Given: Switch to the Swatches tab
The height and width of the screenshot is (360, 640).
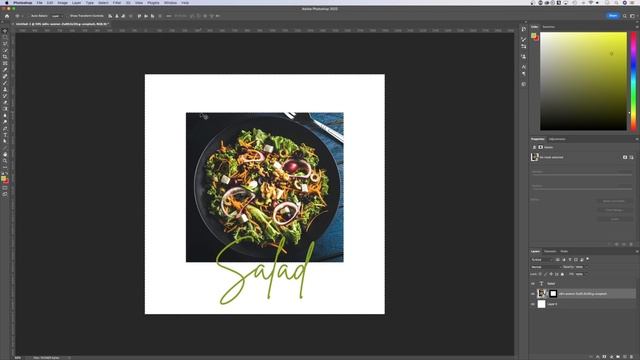Looking at the screenshot, I should pos(549,27).
